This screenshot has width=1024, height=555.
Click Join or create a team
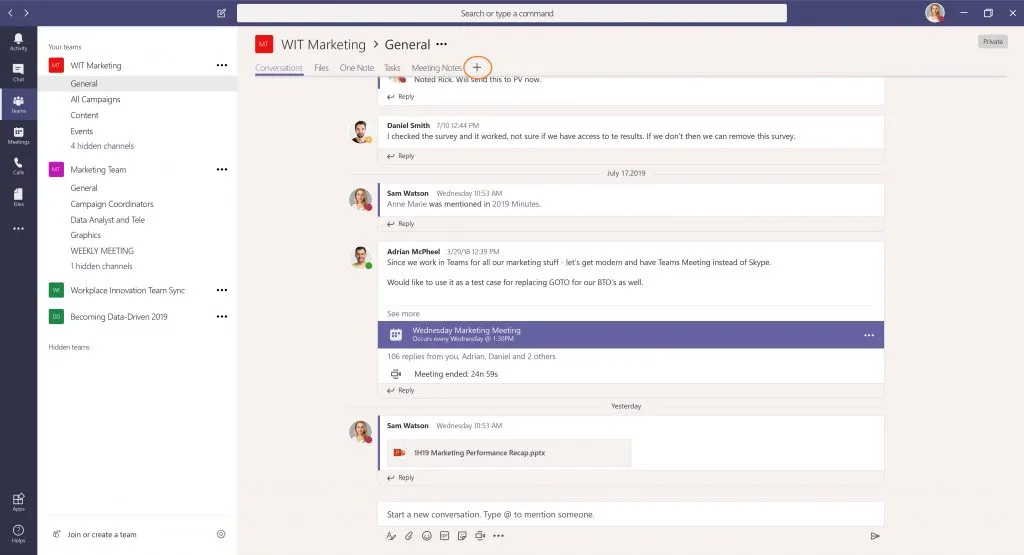pos(102,535)
